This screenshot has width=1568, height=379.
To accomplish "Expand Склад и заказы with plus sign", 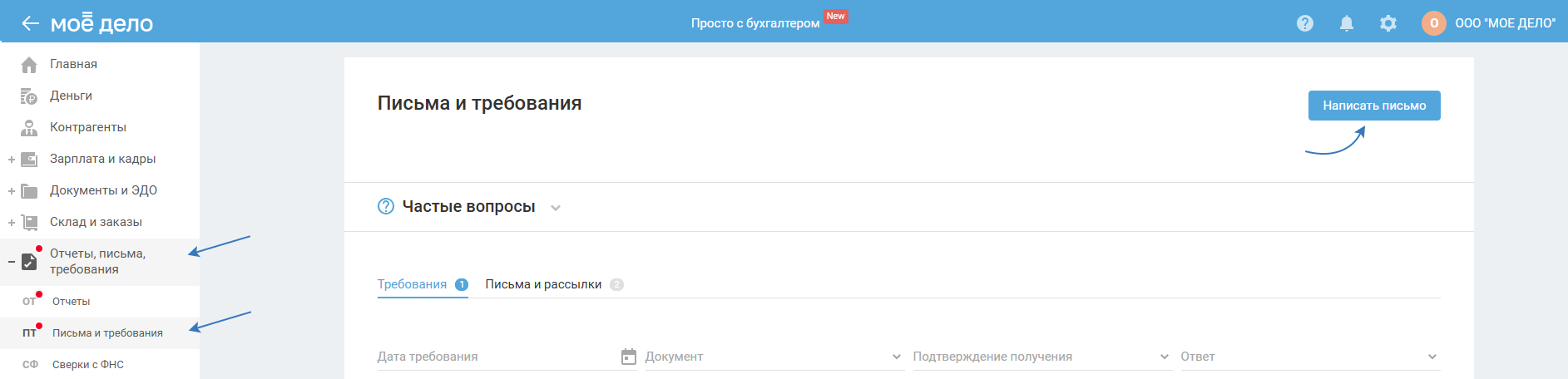I will [x=12, y=223].
